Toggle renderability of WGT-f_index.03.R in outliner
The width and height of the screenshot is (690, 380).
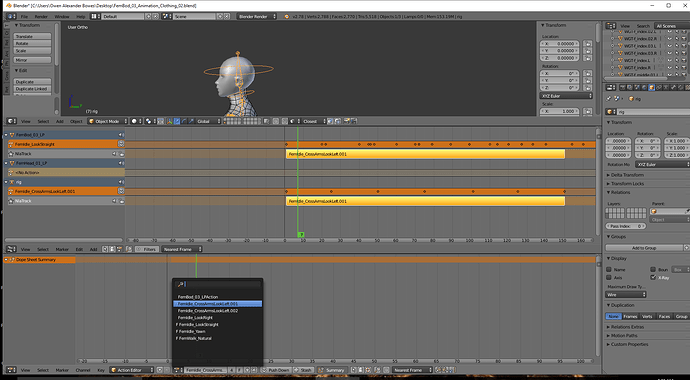pyautogui.click(x=684, y=53)
